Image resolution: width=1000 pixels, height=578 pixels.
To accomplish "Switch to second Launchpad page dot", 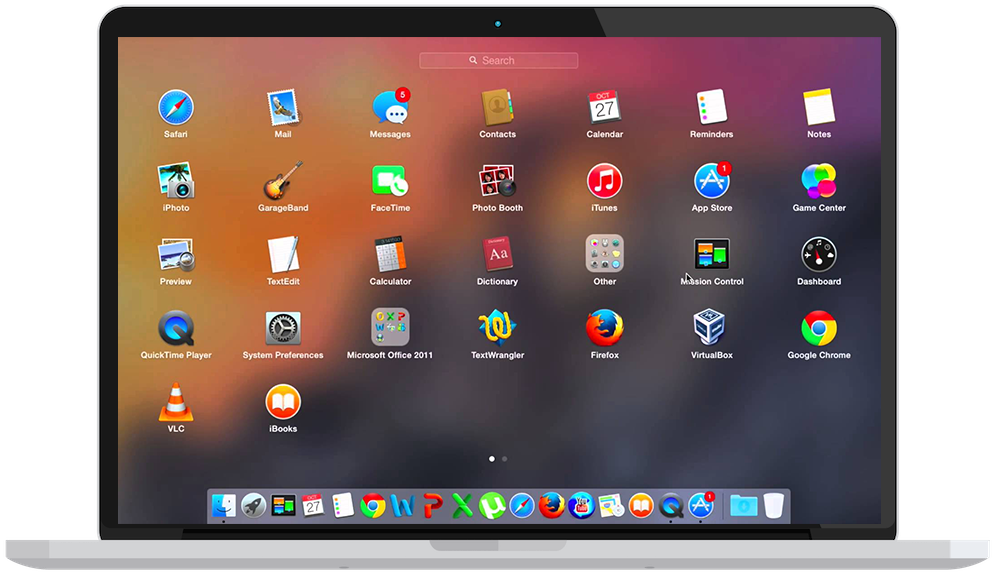I will [504, 459].
